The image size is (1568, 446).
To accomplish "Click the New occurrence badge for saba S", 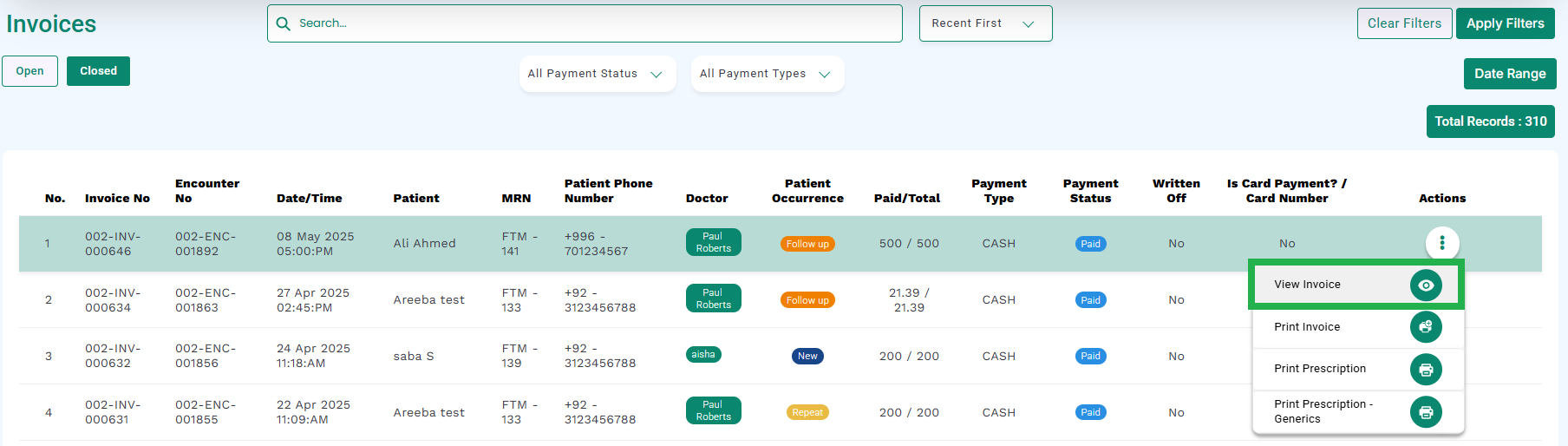I will point(807,356).
